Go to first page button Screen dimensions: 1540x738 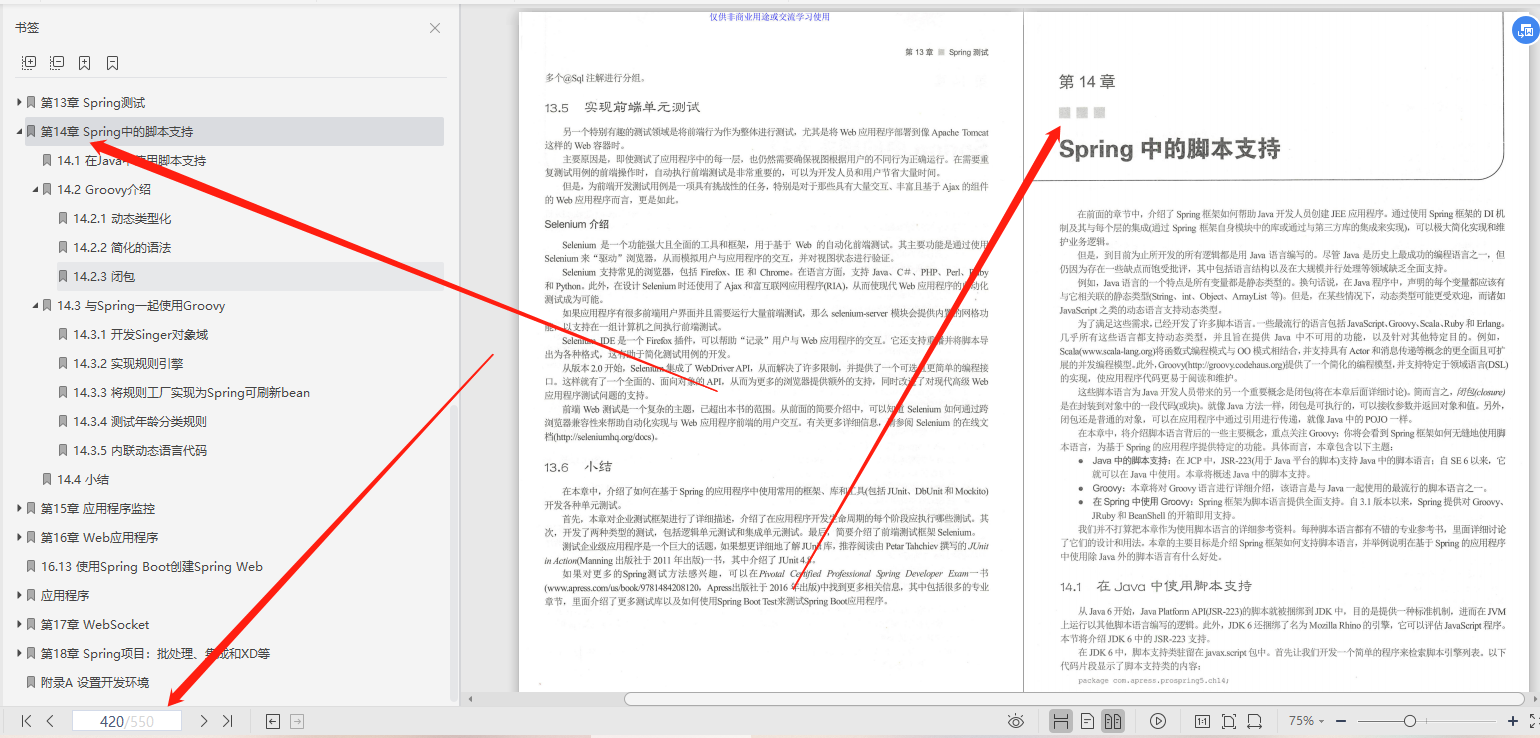pos(27,721)
